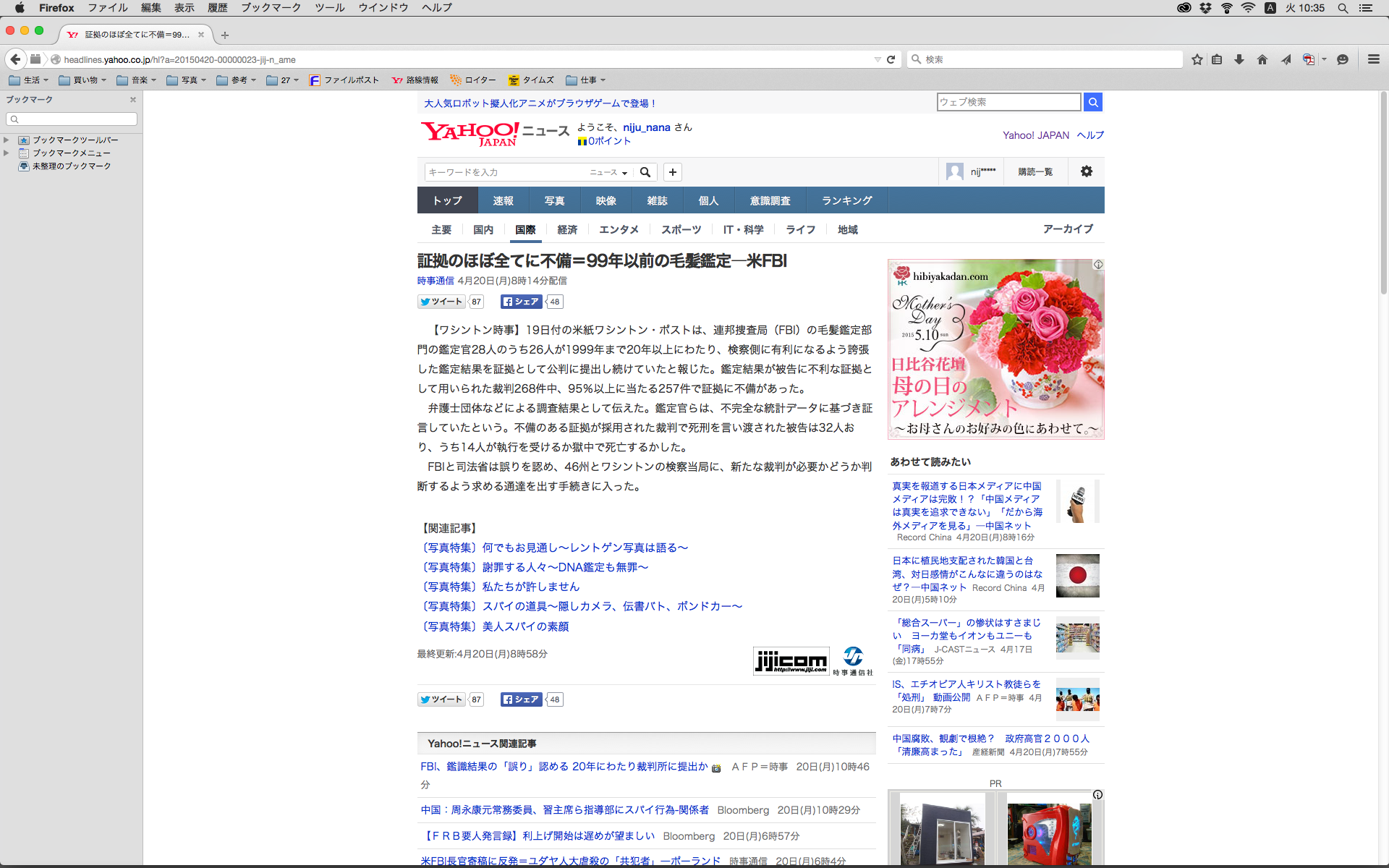The height and width of the screenshot is (868, 1389).
Task: Open the 生活 bookmarks folder dropdown
Action: pos(29,80)
